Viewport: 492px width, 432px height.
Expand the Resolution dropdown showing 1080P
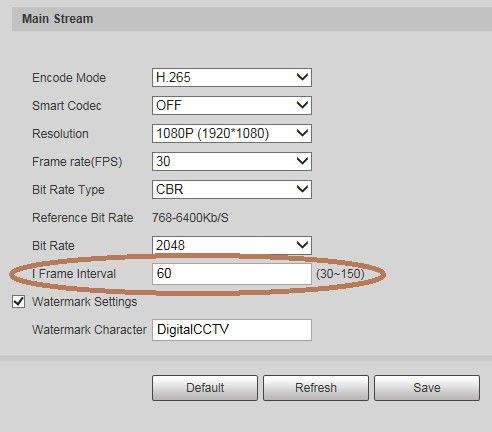point(232,134)
